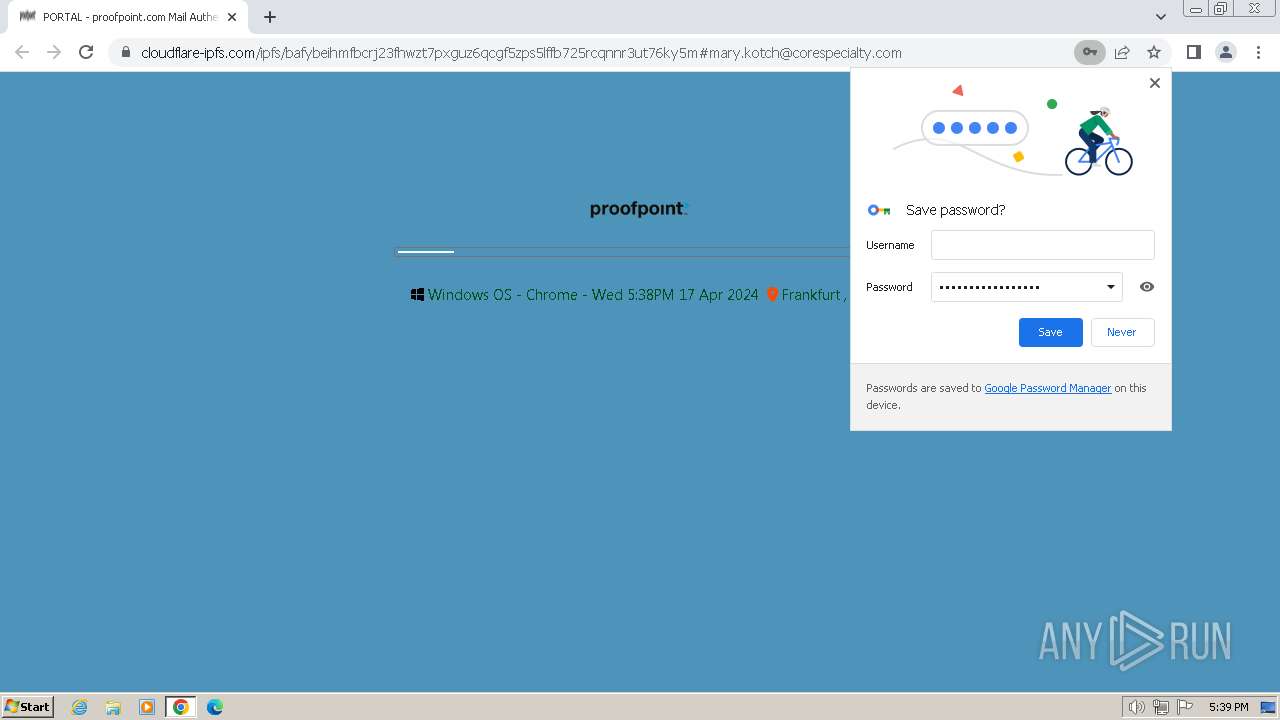Open the network tray icon

(x=1161, y=707)
